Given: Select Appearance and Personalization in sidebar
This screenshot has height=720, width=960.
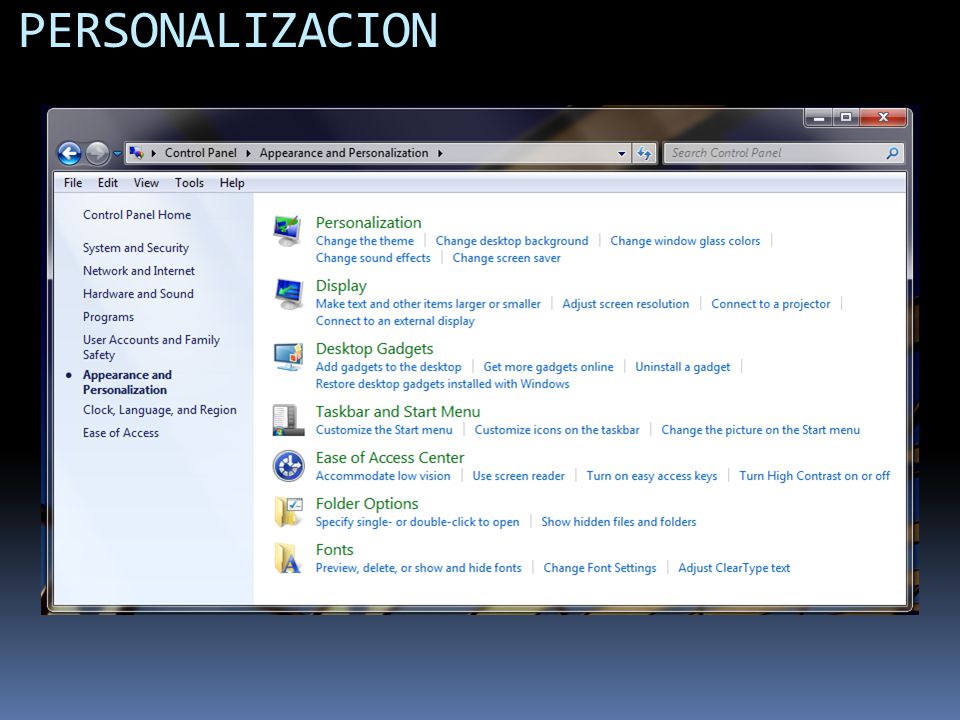Looking at the screenshot, I should coord(127,382).
